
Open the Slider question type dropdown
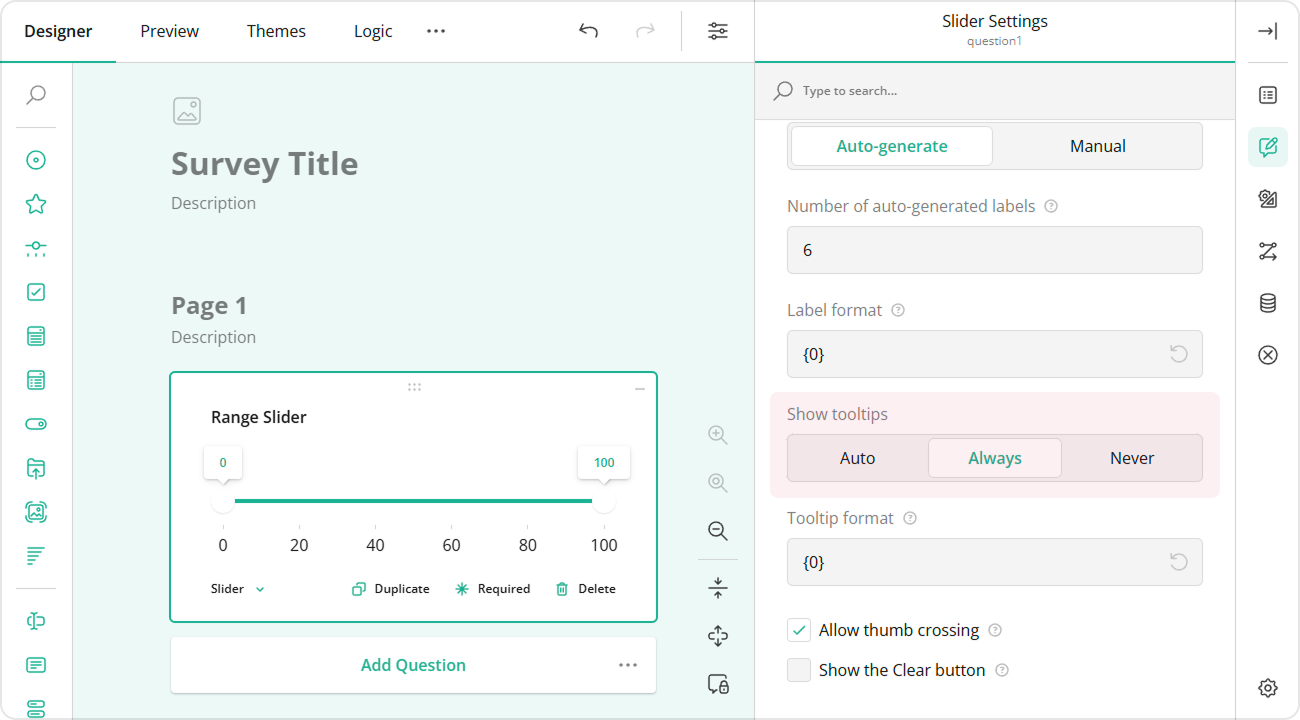coord(237,589)
